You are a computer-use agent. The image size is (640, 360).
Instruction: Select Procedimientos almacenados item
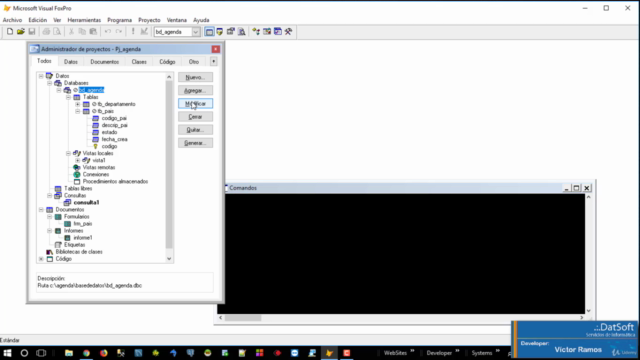(x=115, y=181)
